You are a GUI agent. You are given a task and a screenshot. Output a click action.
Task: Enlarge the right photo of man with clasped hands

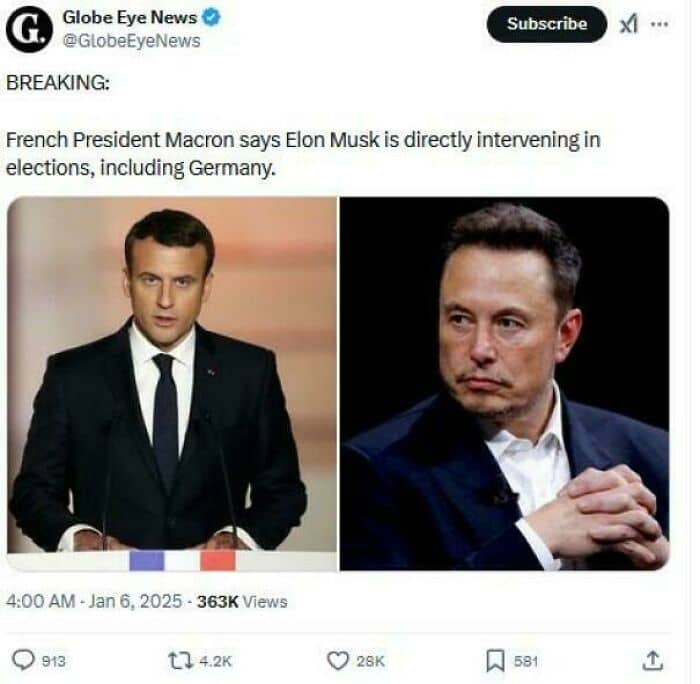[x=504, y=384]
